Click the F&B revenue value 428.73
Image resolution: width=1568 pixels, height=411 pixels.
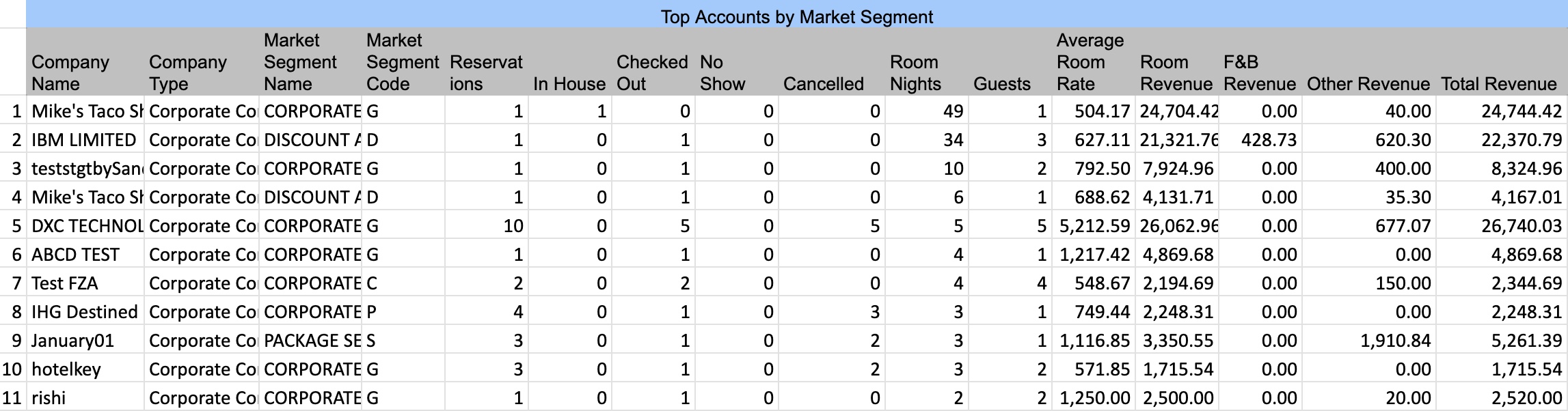[1268, 140]
